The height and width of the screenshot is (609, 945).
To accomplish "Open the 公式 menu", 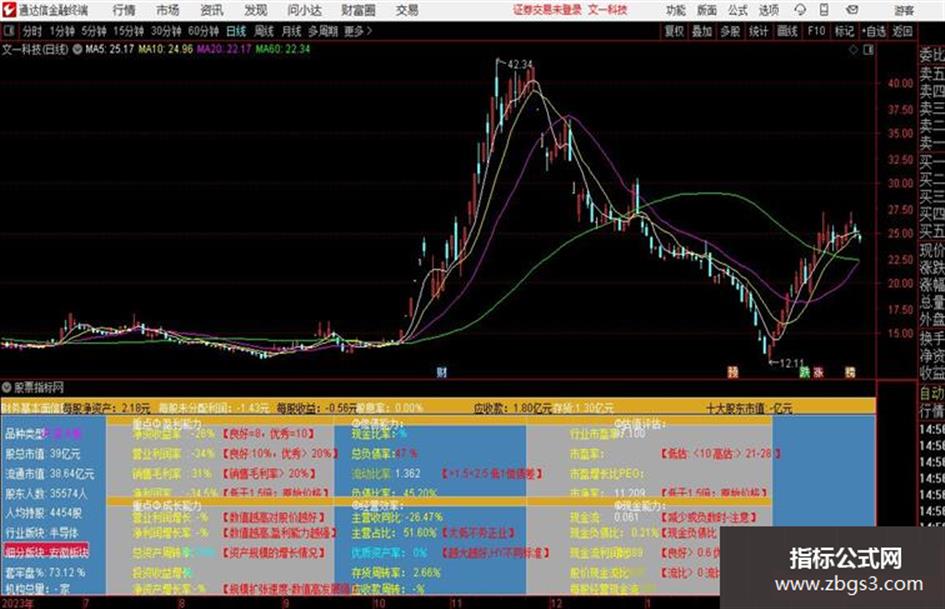I will point(738,10).
